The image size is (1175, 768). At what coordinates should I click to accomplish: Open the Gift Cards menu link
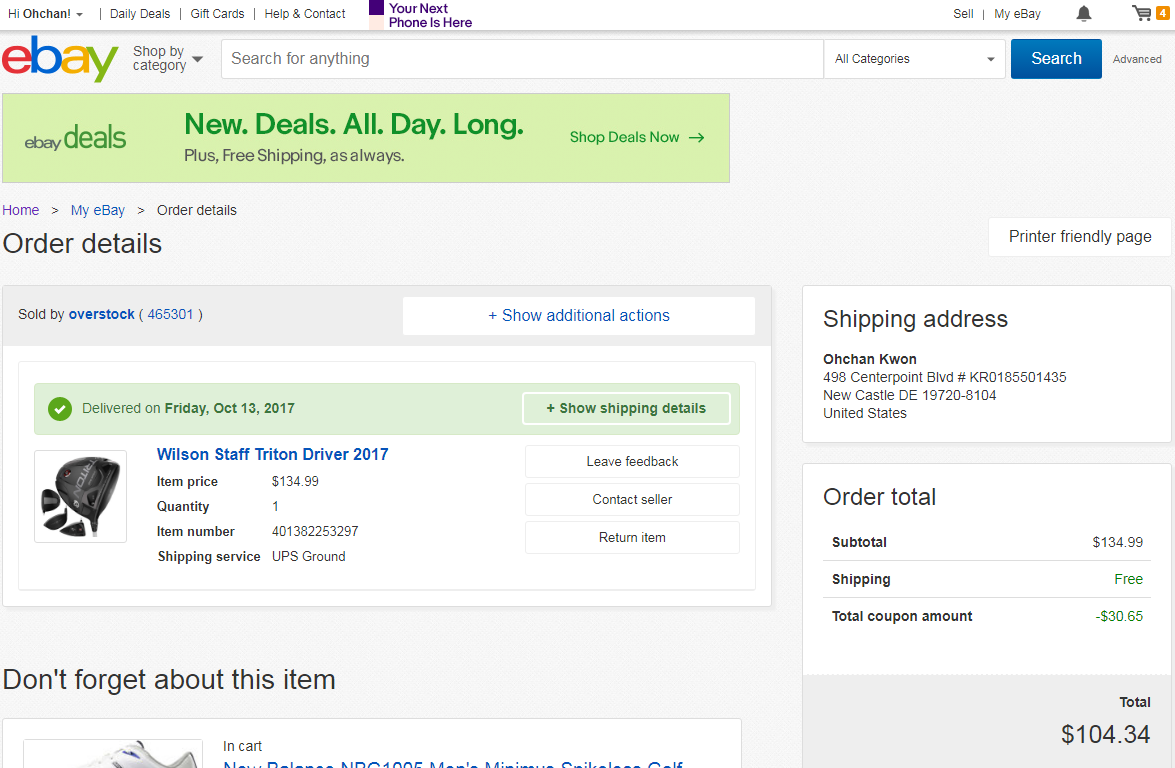point(217,14)
